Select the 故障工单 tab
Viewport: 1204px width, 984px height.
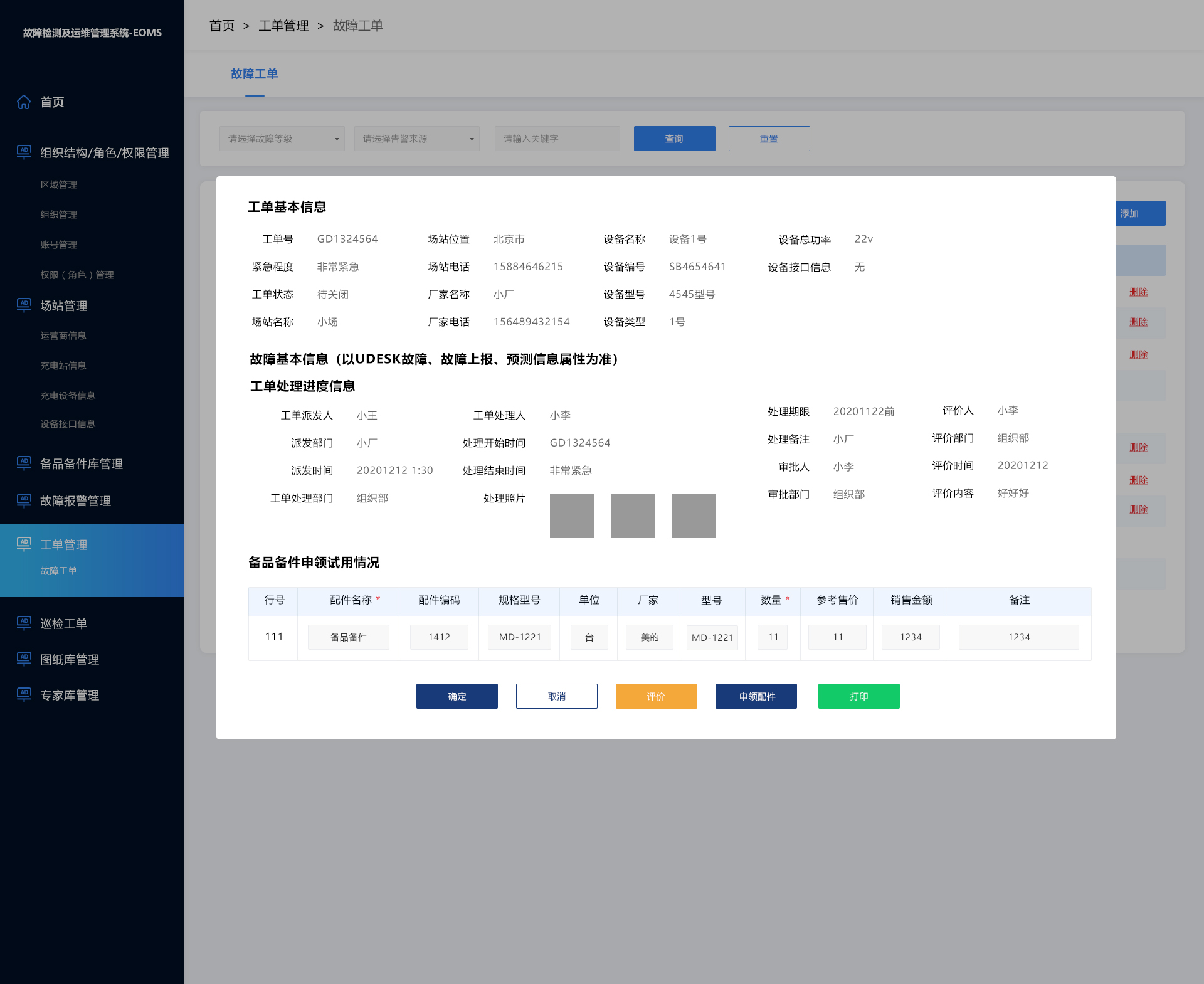(255, 74)
